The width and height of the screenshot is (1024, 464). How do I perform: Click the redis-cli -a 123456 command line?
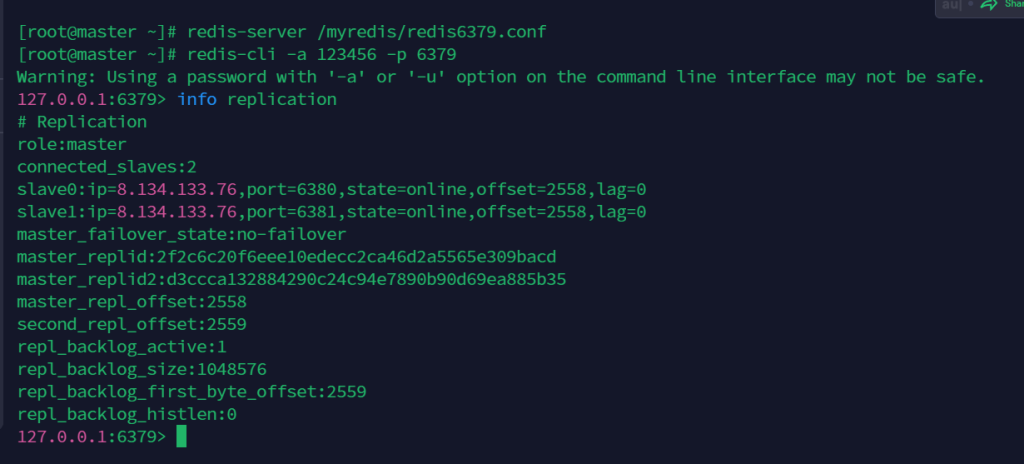click(318, 54)
